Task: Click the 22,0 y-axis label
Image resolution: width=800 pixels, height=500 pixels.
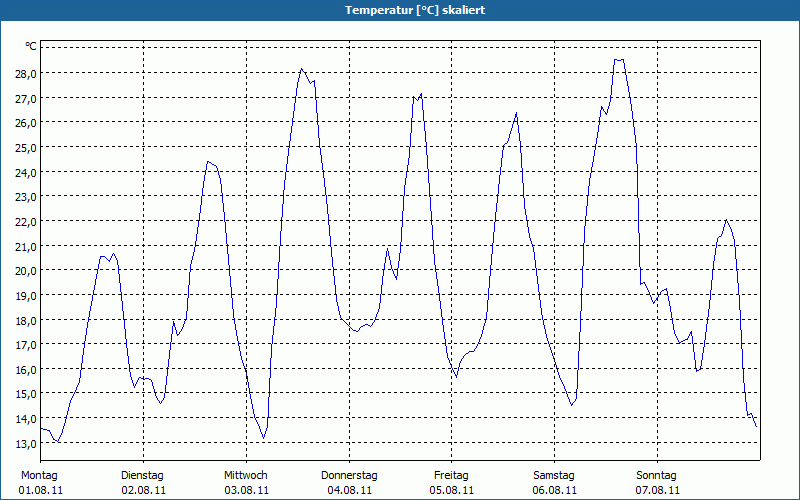Action: click(x=26, y=222)
